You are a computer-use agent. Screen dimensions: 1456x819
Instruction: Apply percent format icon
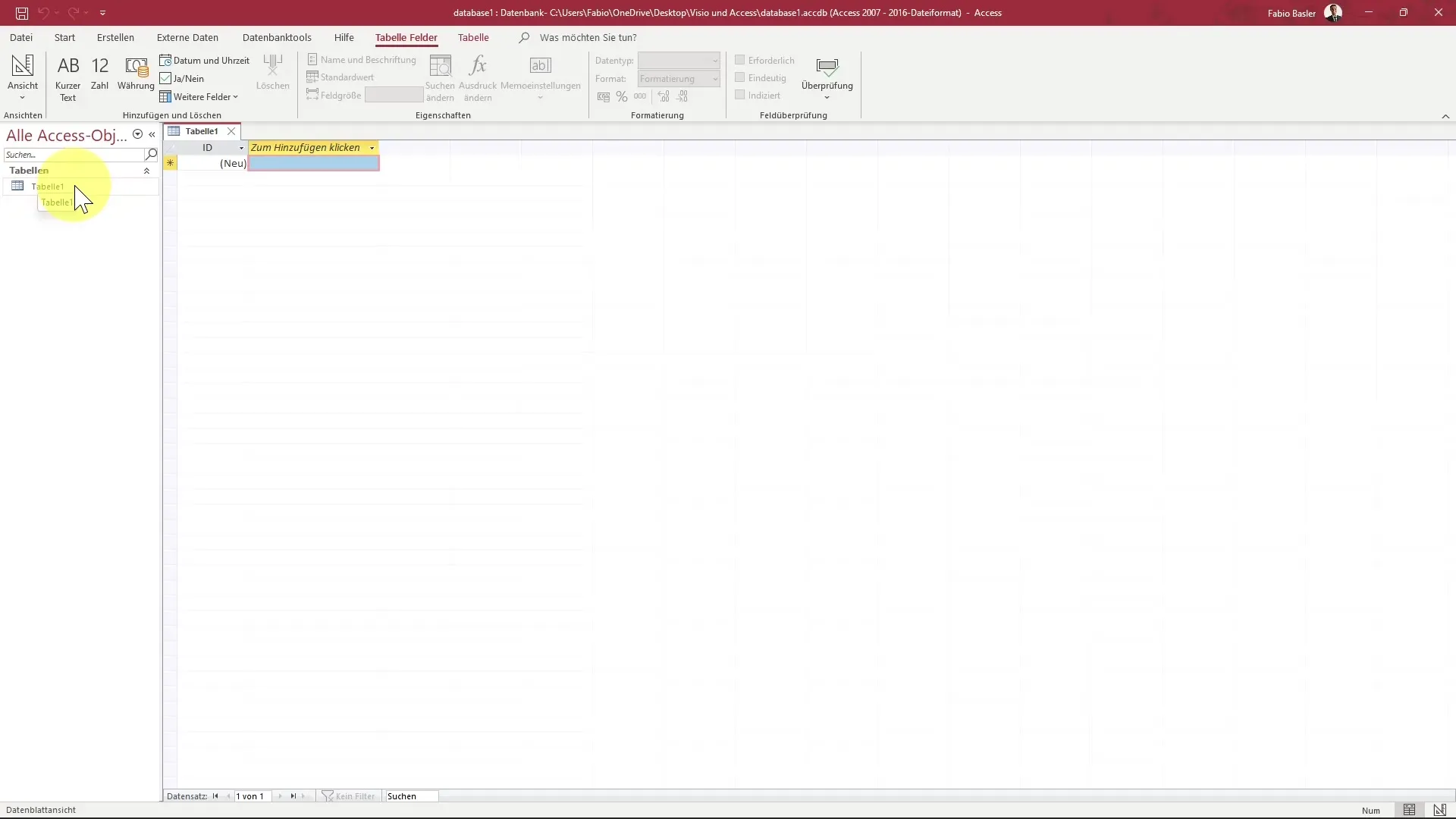coord(622,96)
